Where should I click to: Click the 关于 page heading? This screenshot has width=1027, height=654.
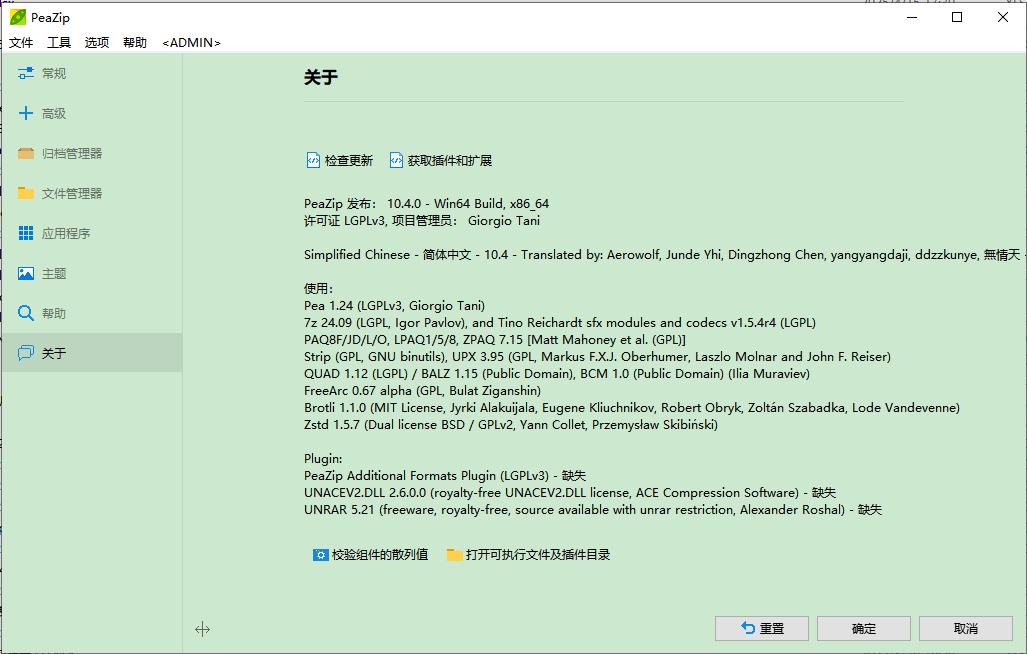tap(321, 77)
